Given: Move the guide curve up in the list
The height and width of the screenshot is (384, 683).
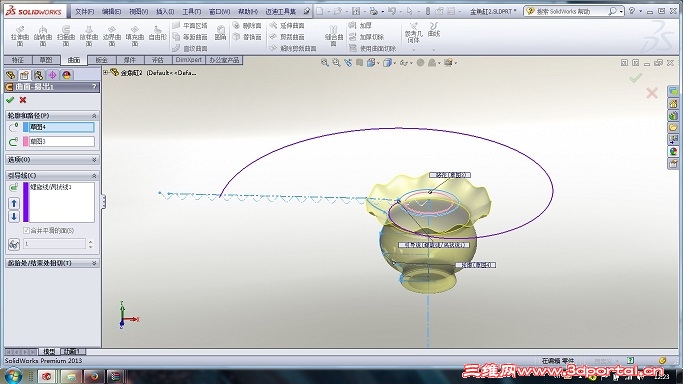Looking at the screenshot, I should [14, 203].
